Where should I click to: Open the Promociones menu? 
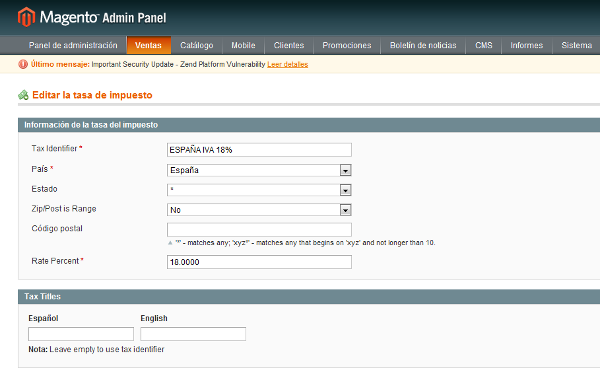pos(347,45)
